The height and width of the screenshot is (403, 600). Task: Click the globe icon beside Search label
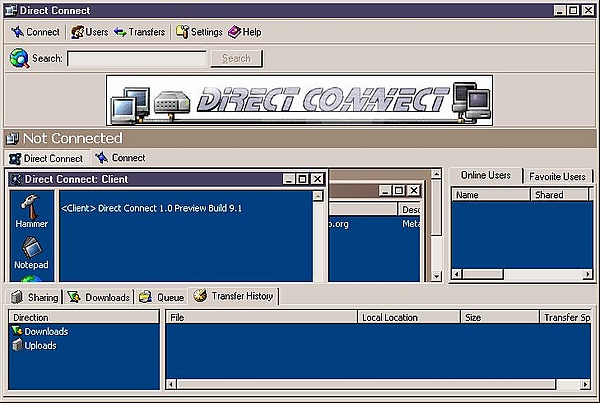tap(18, 58)
